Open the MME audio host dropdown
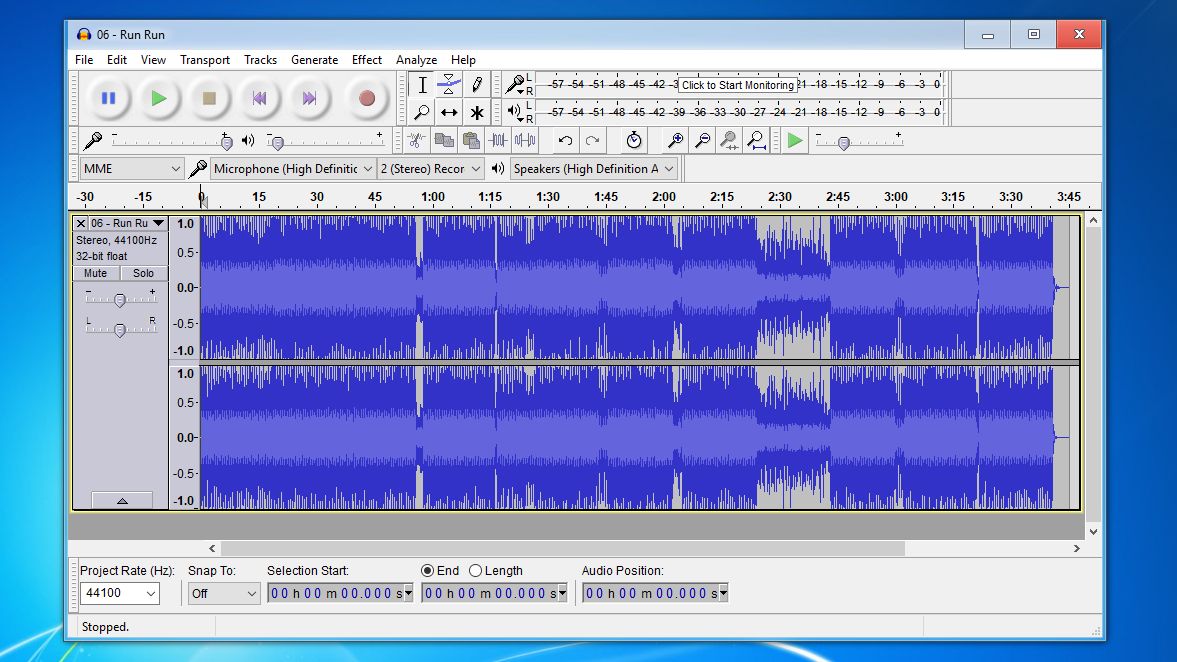The image size is (1177, 662). pos(132,169)
